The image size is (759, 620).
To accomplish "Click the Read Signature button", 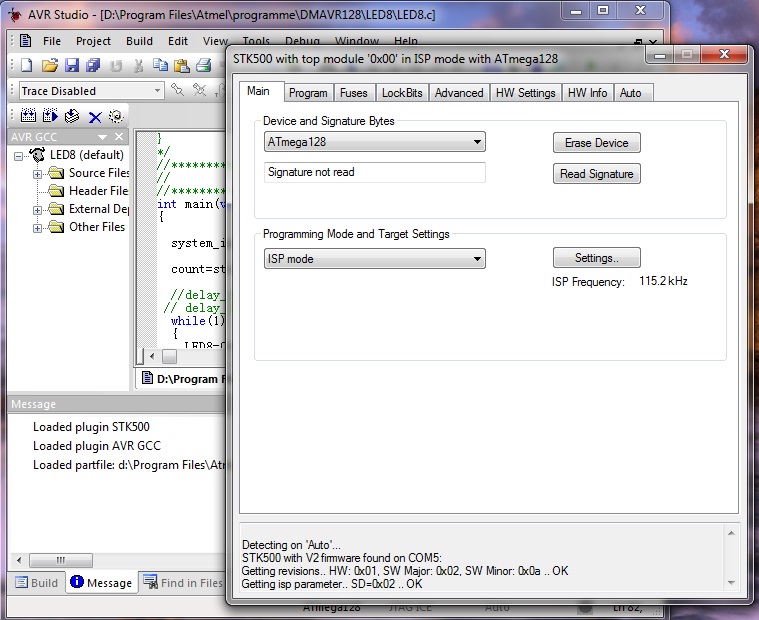I will [x=596, y=174].
